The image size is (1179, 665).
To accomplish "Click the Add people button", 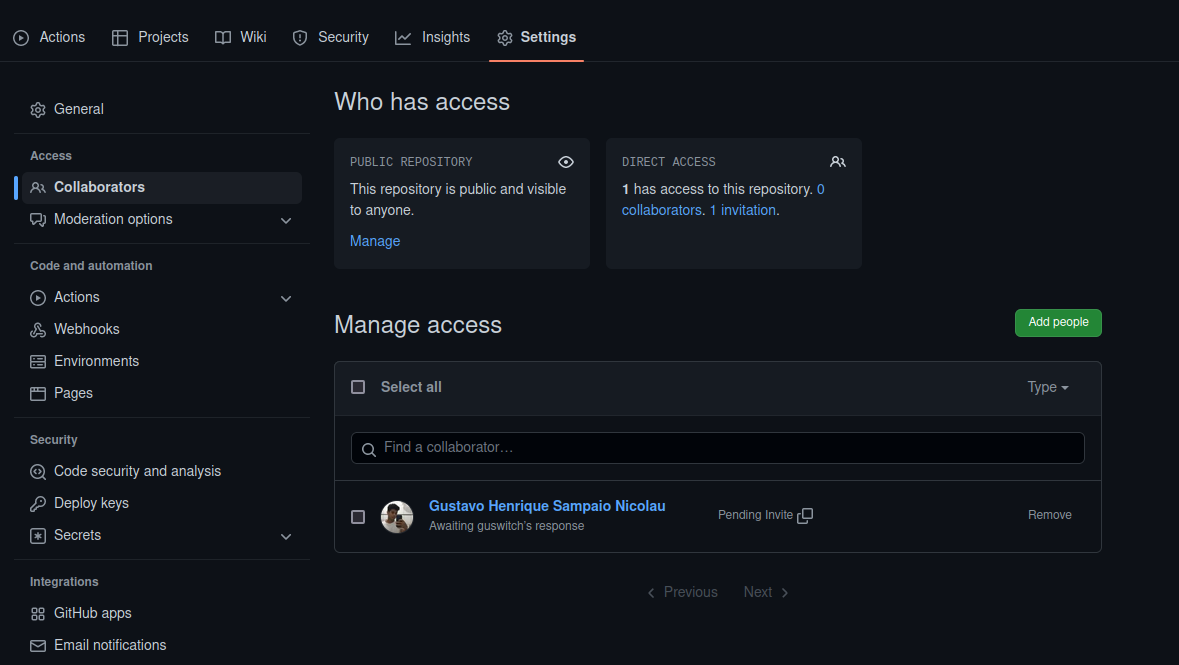I will [x=1058, y=323].
